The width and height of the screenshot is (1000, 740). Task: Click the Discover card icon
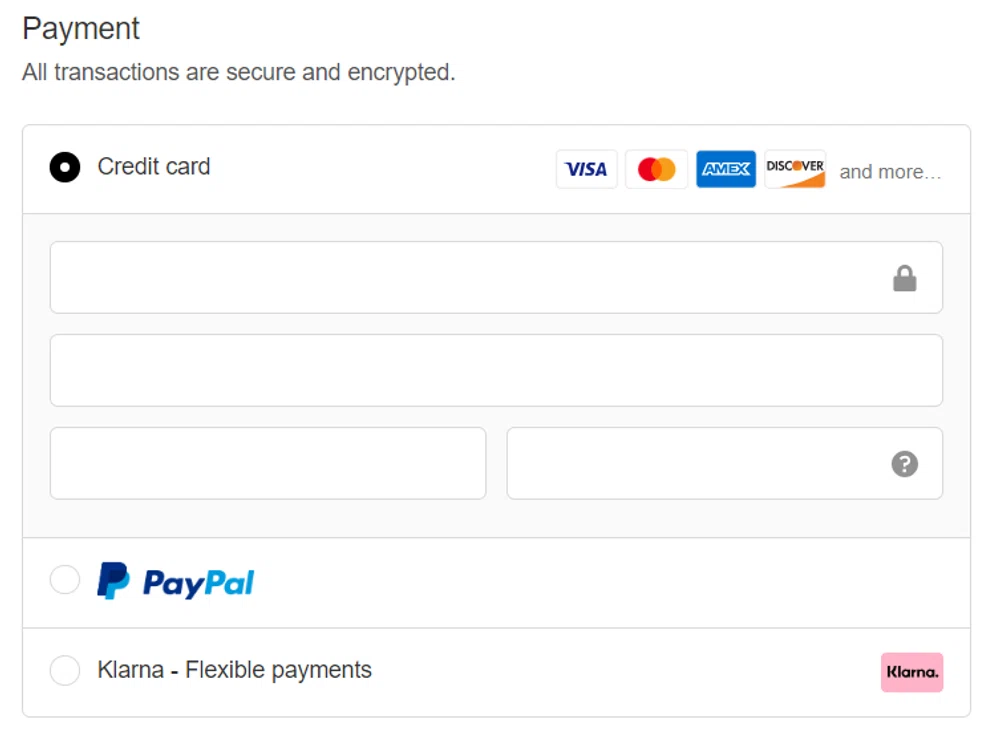(x=794, y=168)
